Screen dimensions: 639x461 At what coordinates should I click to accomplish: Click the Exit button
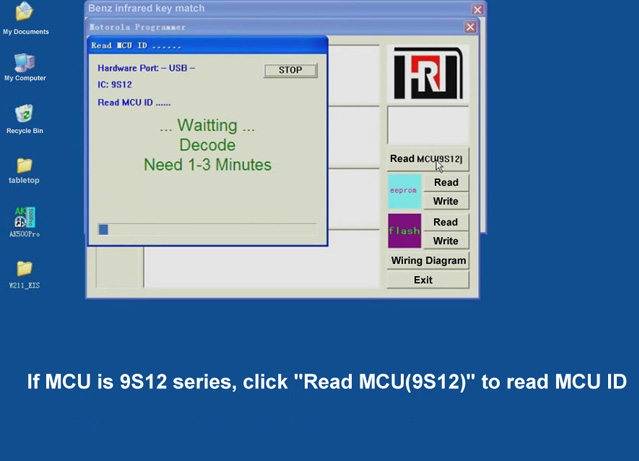click(428, 280)
